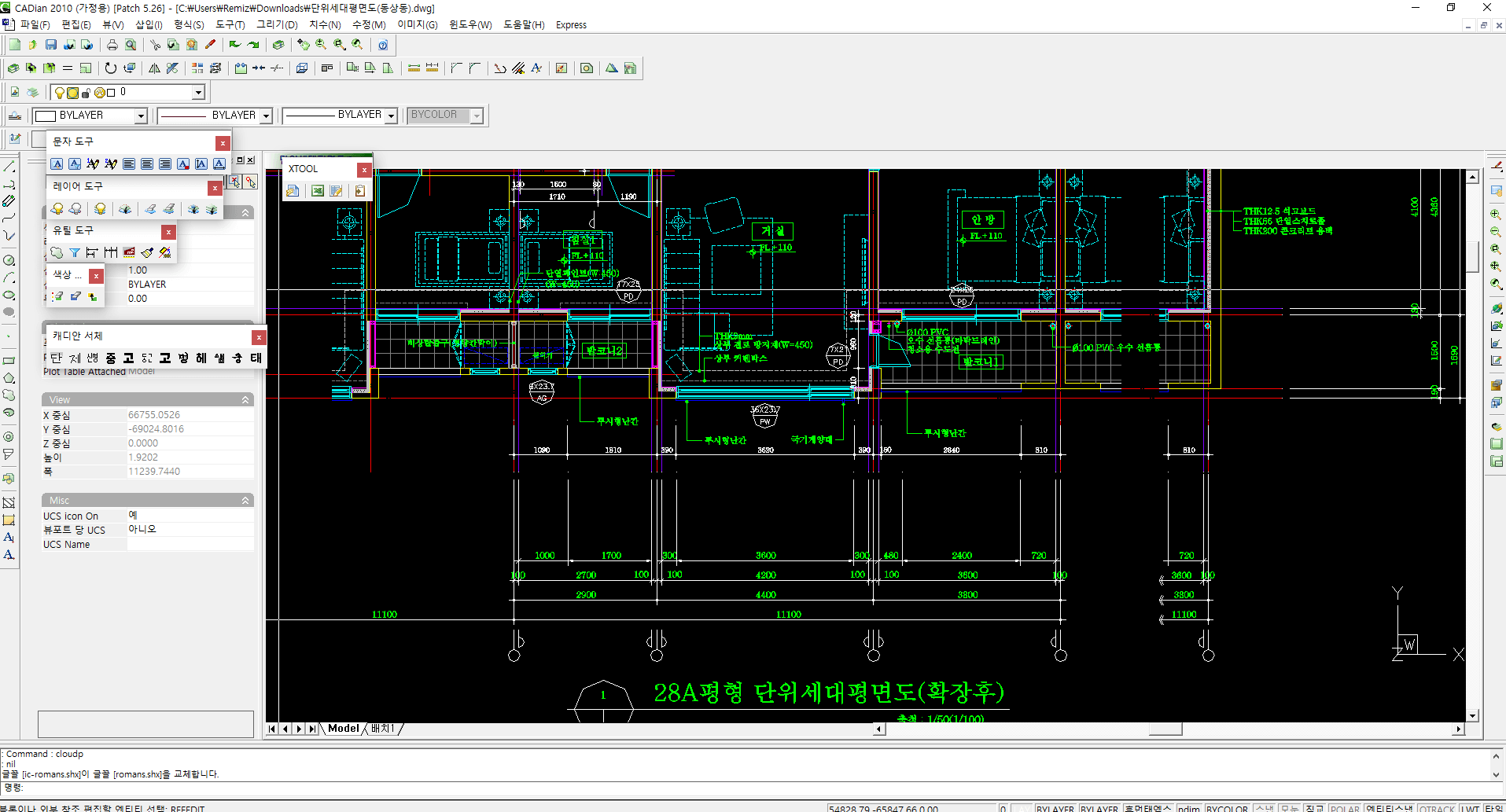Turn layer on with first bulb in 레이어 도구

(57, 208)
